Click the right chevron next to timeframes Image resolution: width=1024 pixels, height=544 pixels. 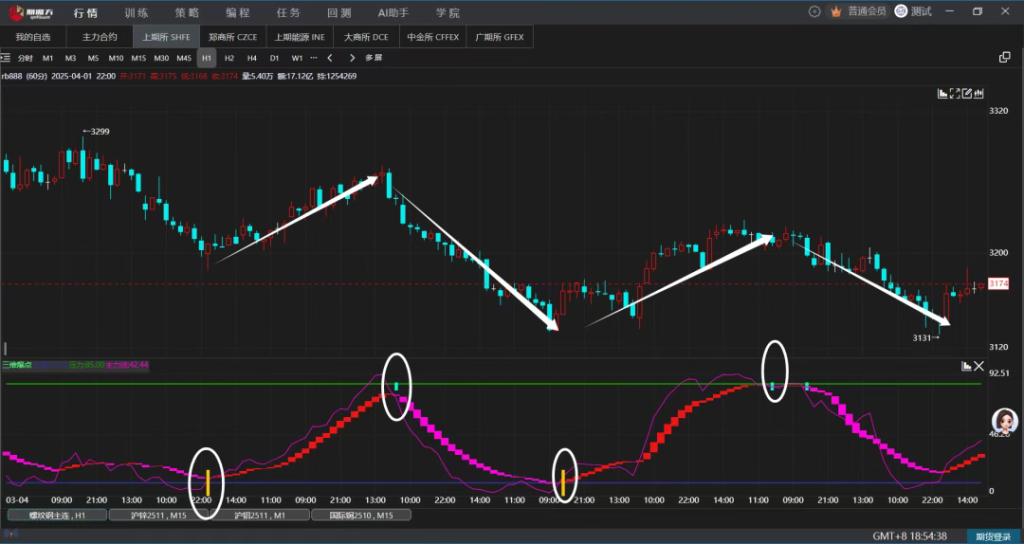pos(351,58)
